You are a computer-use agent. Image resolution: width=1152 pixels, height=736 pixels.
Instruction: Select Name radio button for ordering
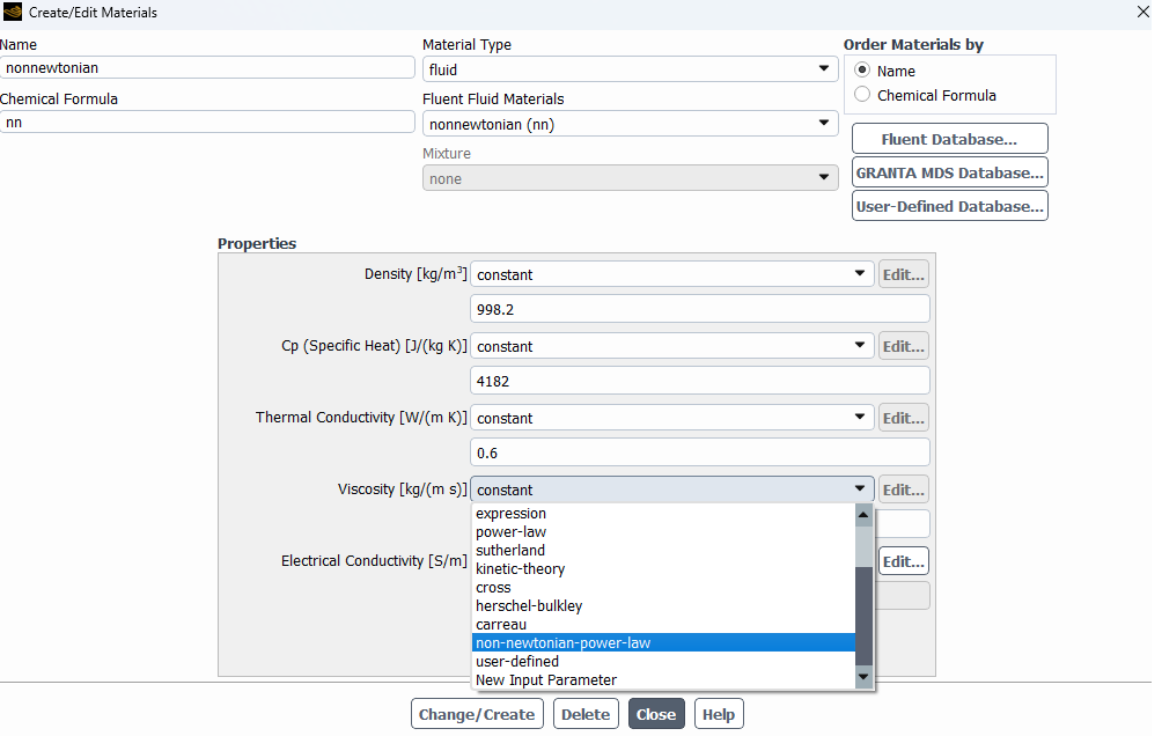click(863, 71)
